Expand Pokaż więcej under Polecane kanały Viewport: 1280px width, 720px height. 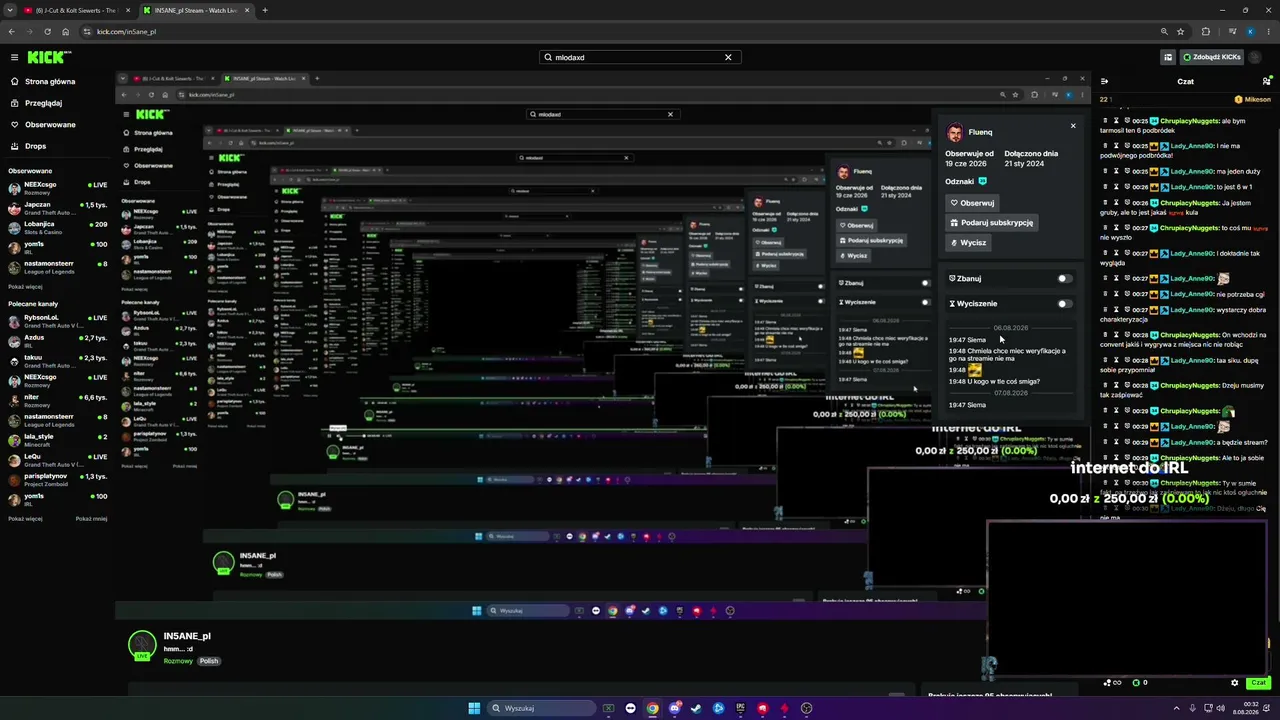click(25, 519)
